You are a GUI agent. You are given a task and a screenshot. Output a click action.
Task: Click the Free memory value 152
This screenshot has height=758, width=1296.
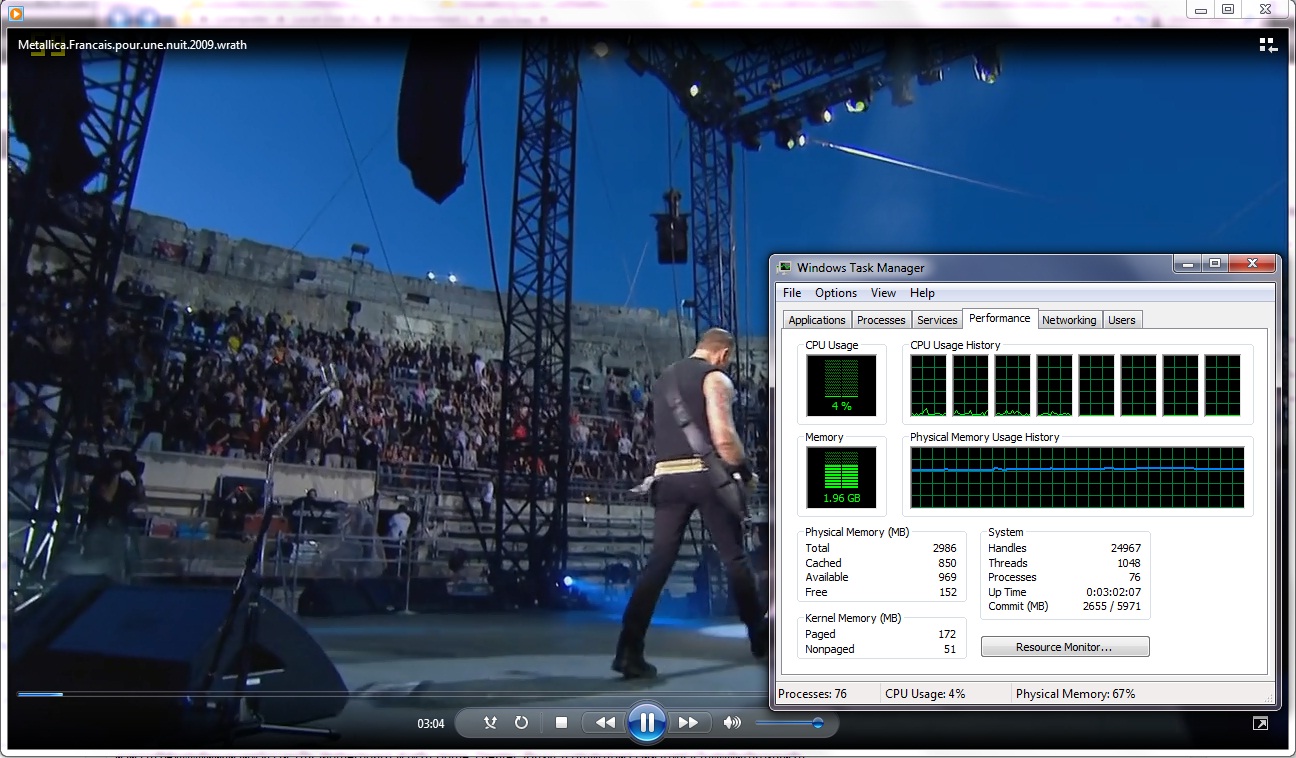point(947,592)
